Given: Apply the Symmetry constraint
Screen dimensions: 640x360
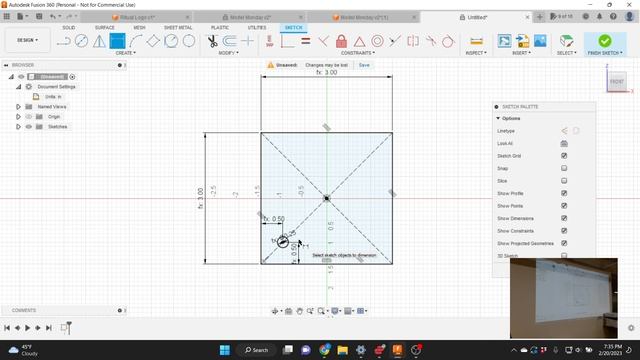Looking at the screenshot, I should pyautogui.click(x=413, y=41).
